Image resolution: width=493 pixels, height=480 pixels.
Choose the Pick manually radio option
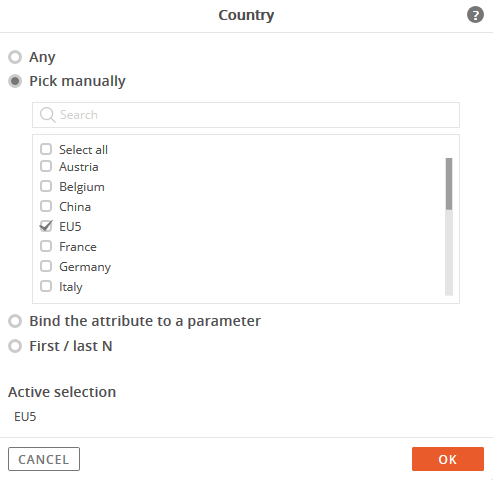tap(15, 81)
